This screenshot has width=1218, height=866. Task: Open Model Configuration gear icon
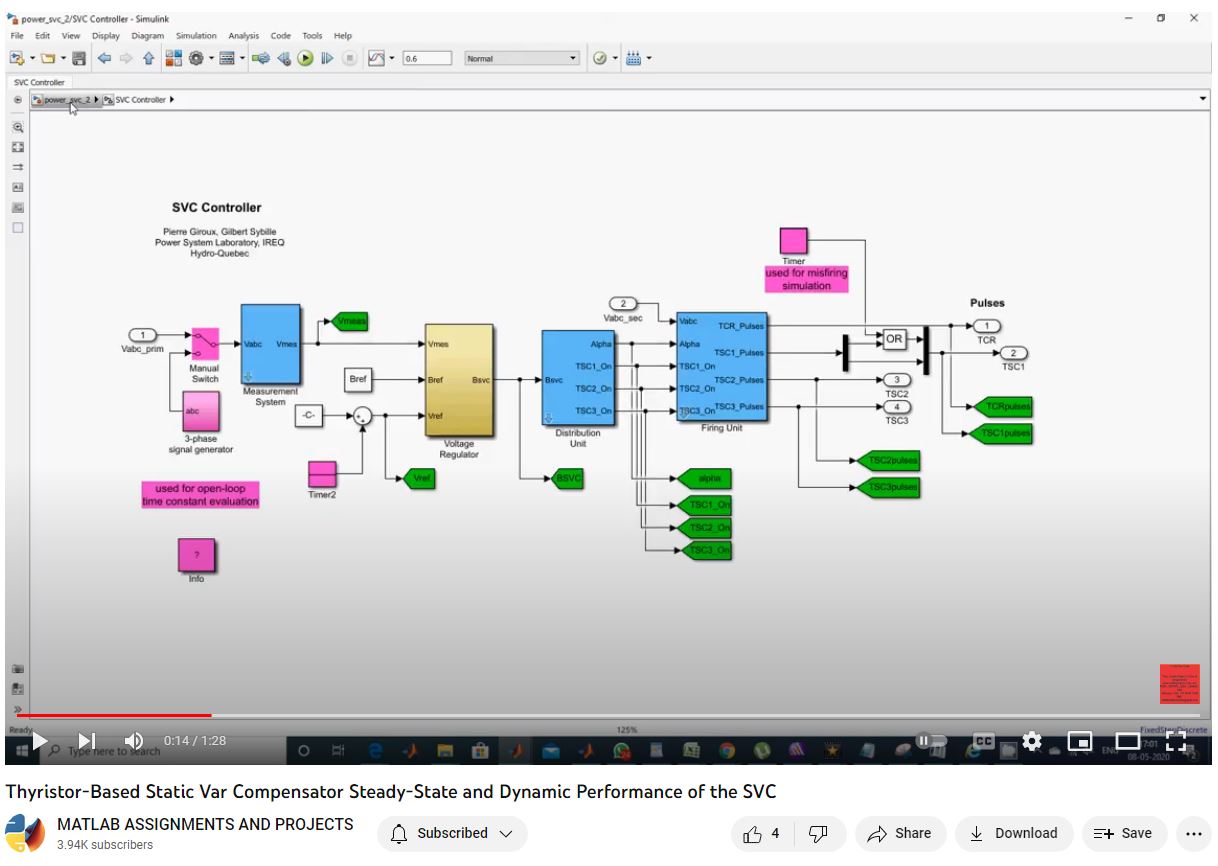pyautogui.click(x=196, y=59)
